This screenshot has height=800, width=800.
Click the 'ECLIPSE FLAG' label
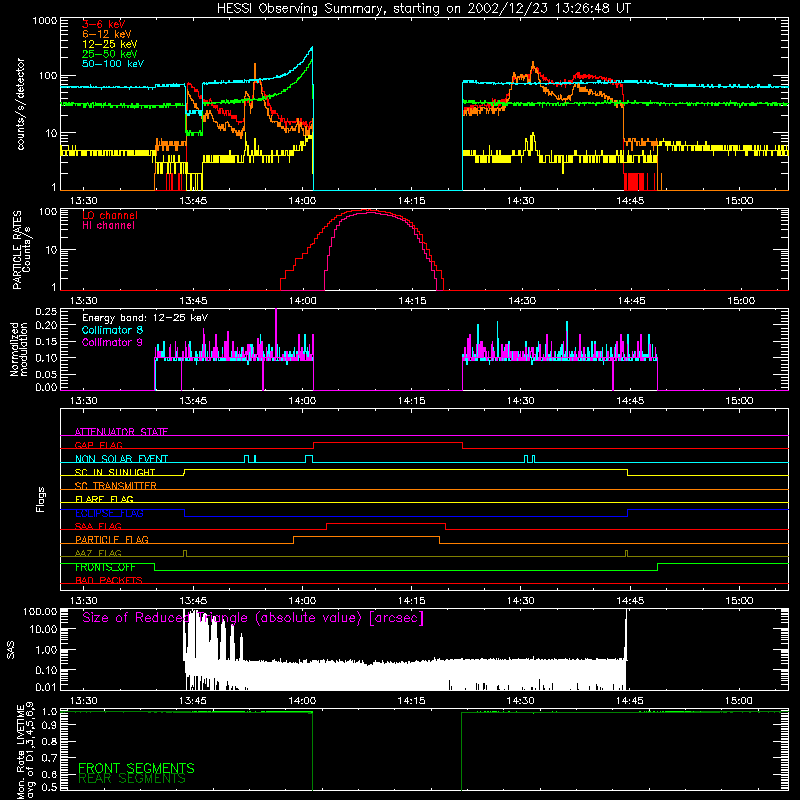tap(109, 513)
